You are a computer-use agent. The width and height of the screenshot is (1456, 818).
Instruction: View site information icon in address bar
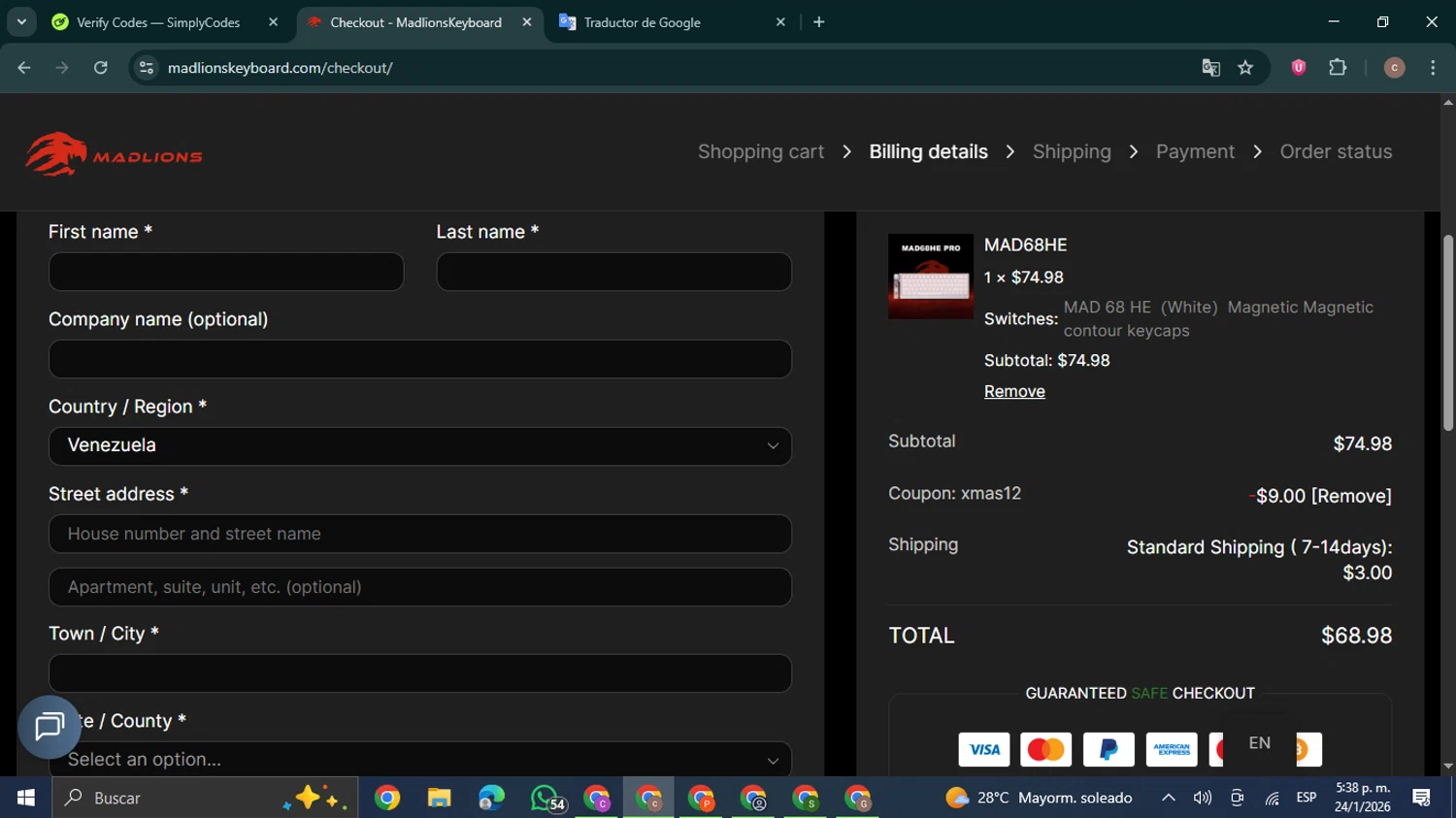(x=147, y=68)
